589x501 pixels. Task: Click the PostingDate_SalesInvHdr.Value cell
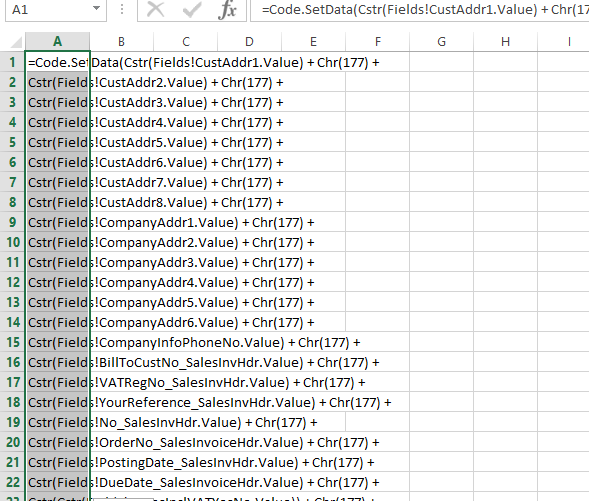pos(57,462)
